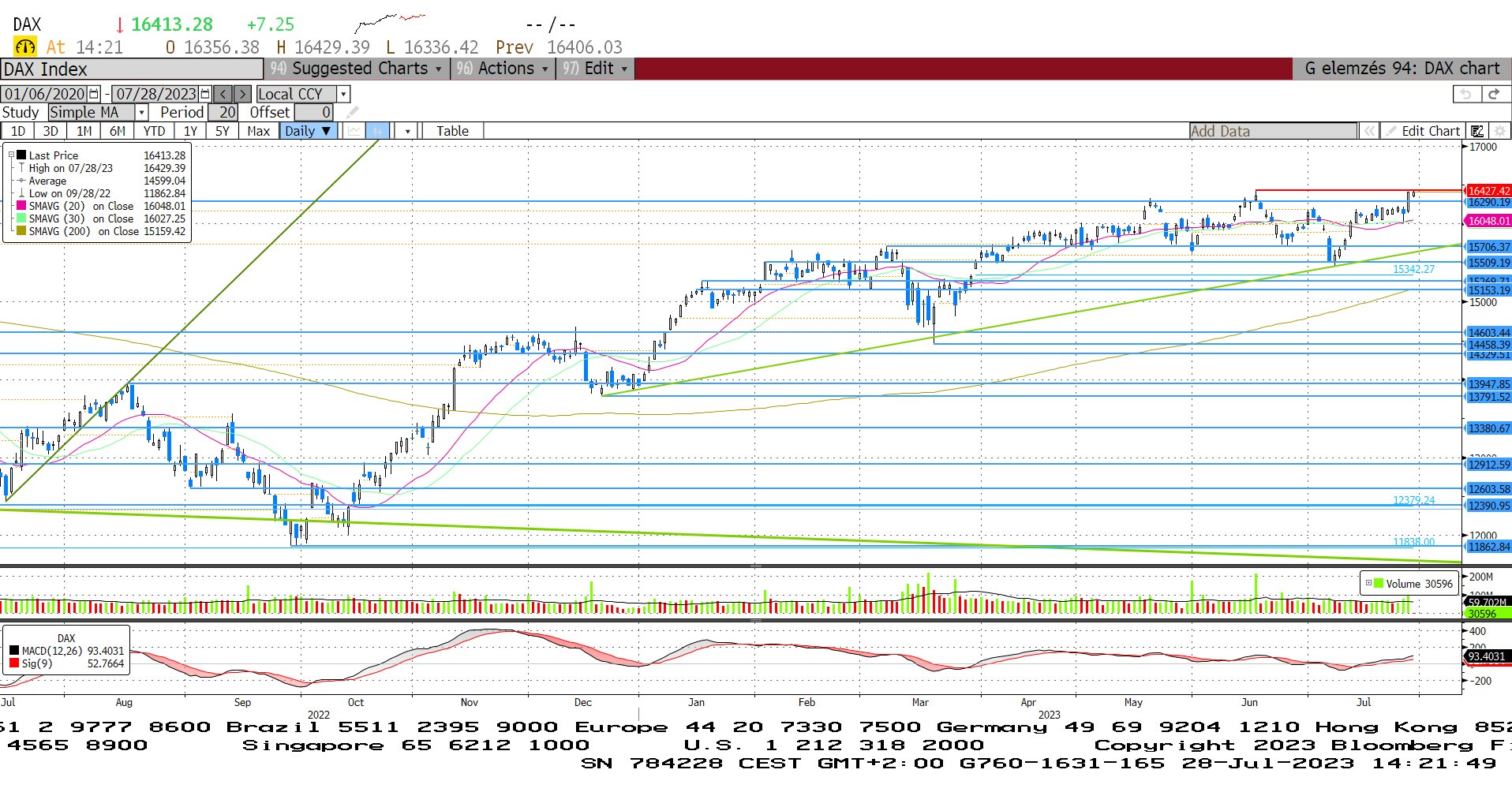The width and height of the screenshot is (1512, 807).
Task: Click the pencil icon next to Offset
Action: (352, 112)
